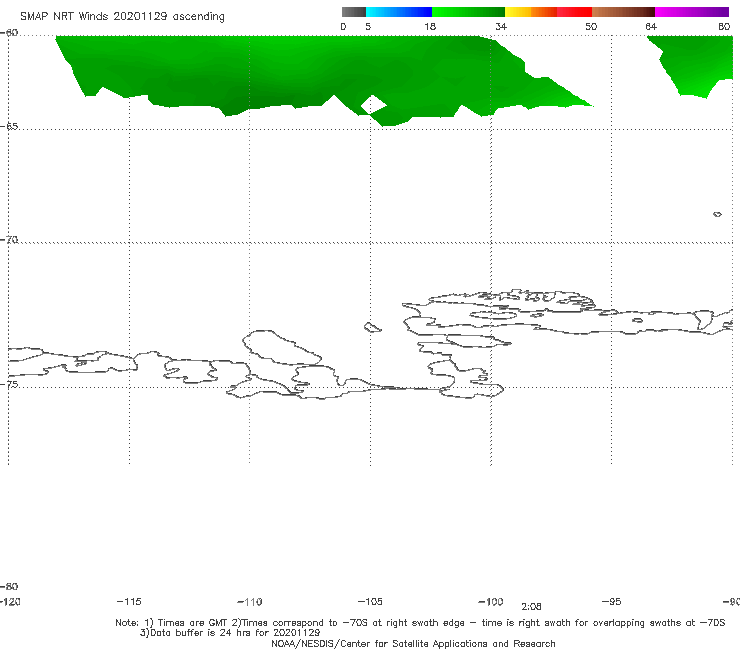Click the colorbar label 18
This screenshot has width=740, height=650.
pyautogui.click(x=430, y=26)
